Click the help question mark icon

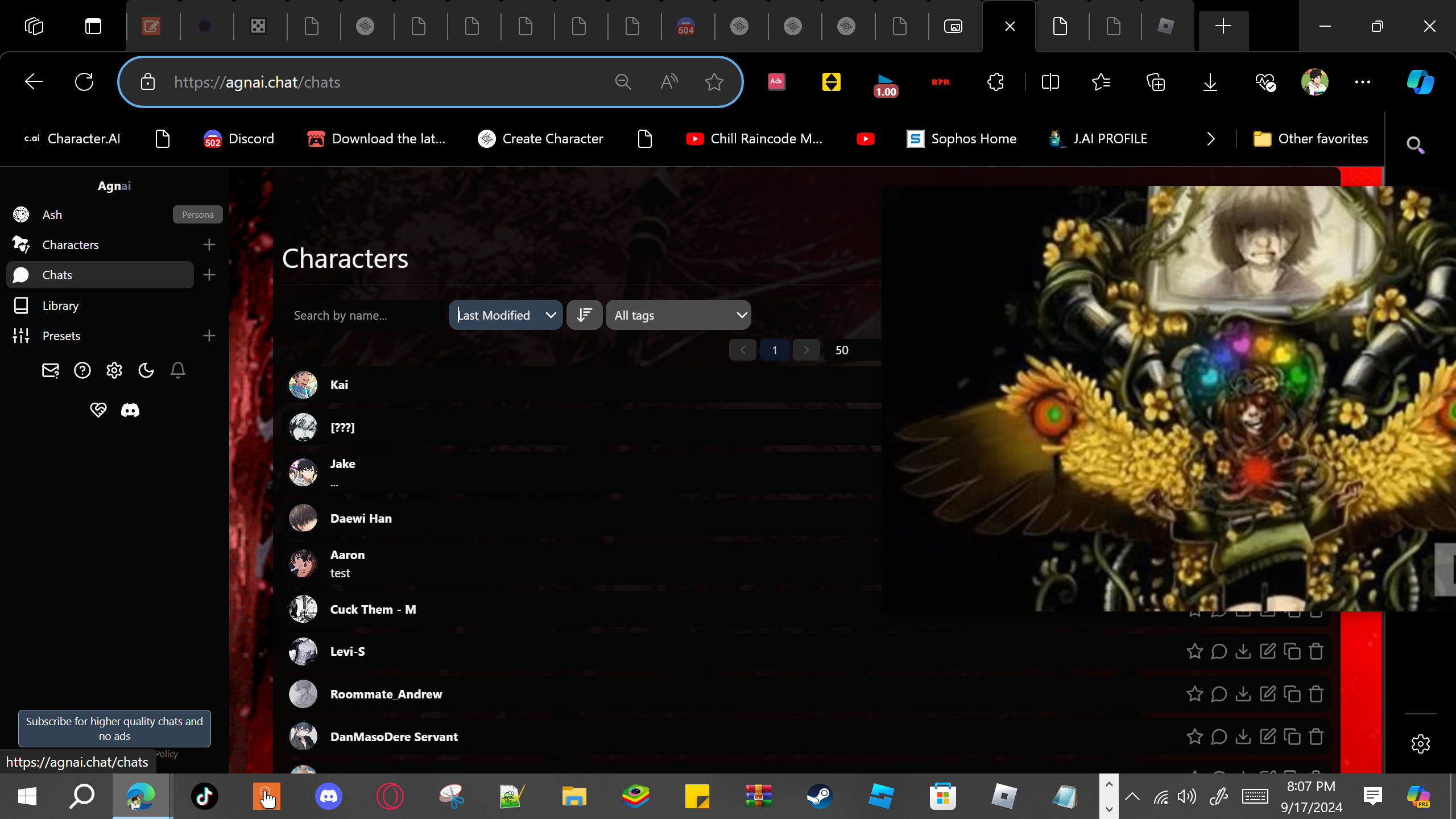(x=82, y=371)
